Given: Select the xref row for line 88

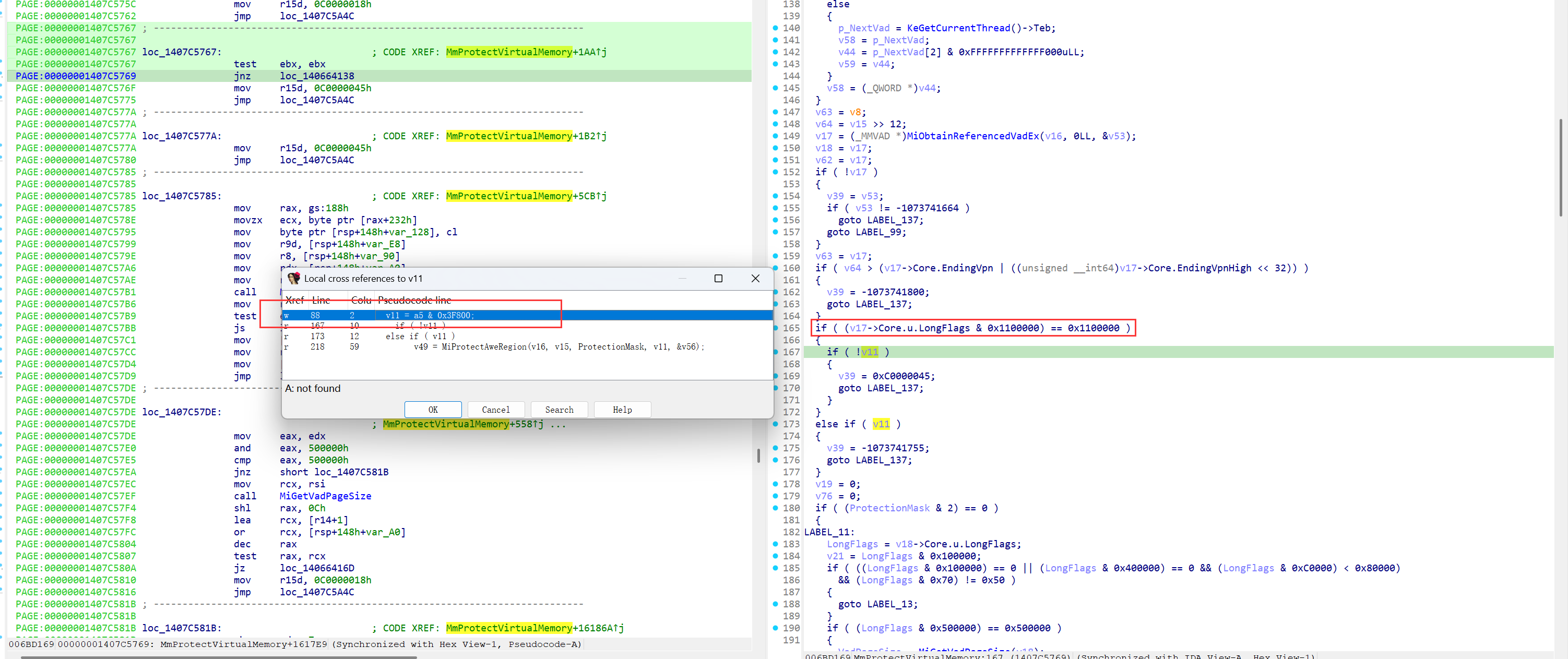Looking at the screenshot, I should pyautogui.click(x=527, y=315).
